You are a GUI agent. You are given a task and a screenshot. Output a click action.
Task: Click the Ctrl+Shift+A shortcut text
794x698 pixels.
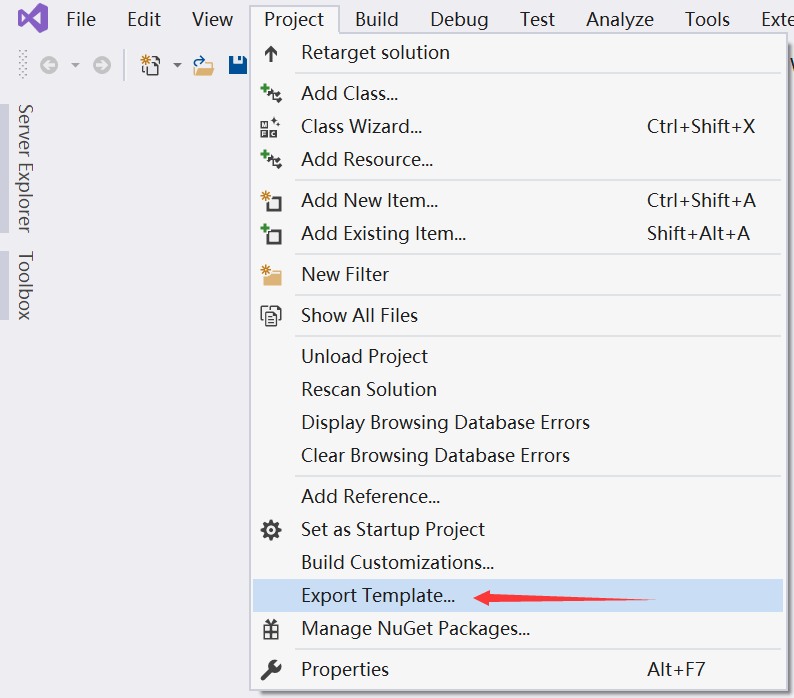[701, 201]
